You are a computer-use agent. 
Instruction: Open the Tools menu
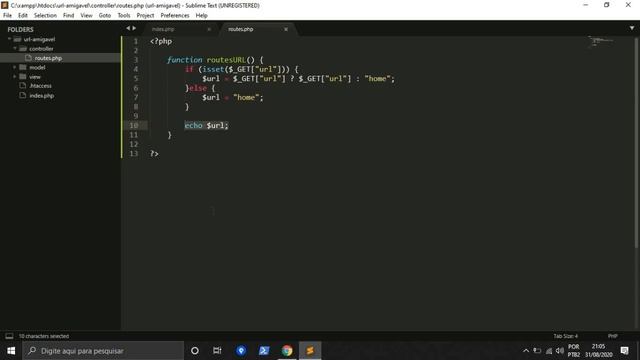pos(124,16)
